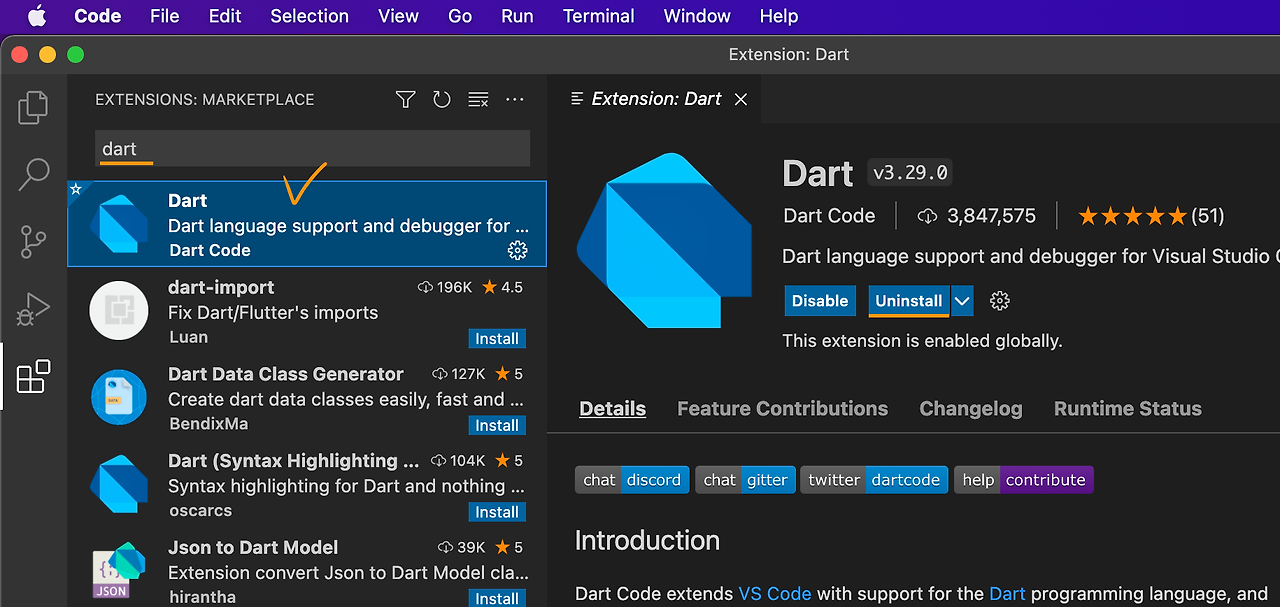
Task: Open Views and More Actions ellipsis
Action: click(515, 99)
